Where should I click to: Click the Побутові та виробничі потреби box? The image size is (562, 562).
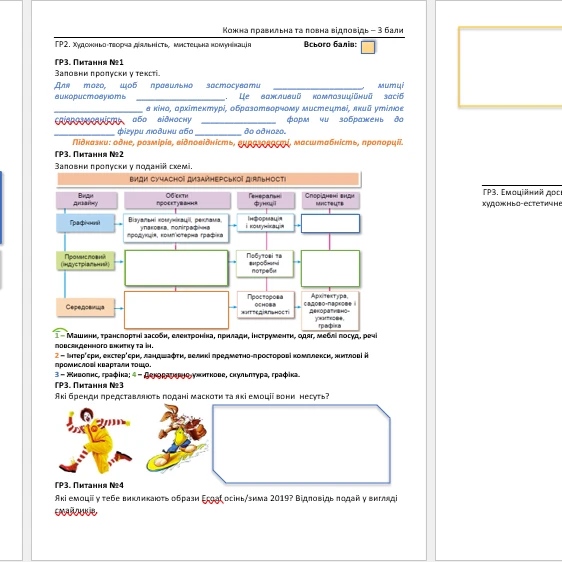tap(265, 263)
